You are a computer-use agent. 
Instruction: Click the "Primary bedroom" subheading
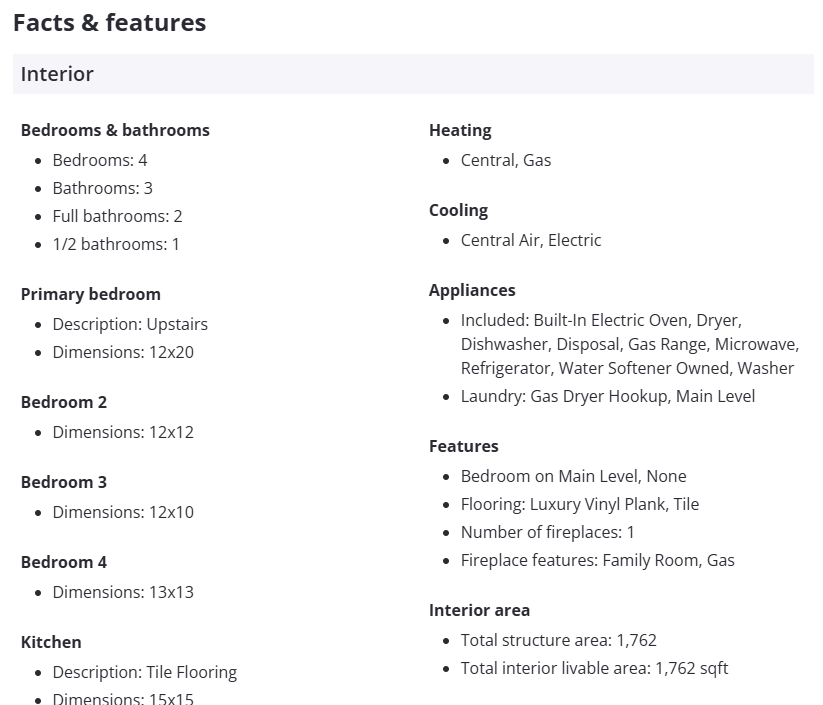click(90, 294)
